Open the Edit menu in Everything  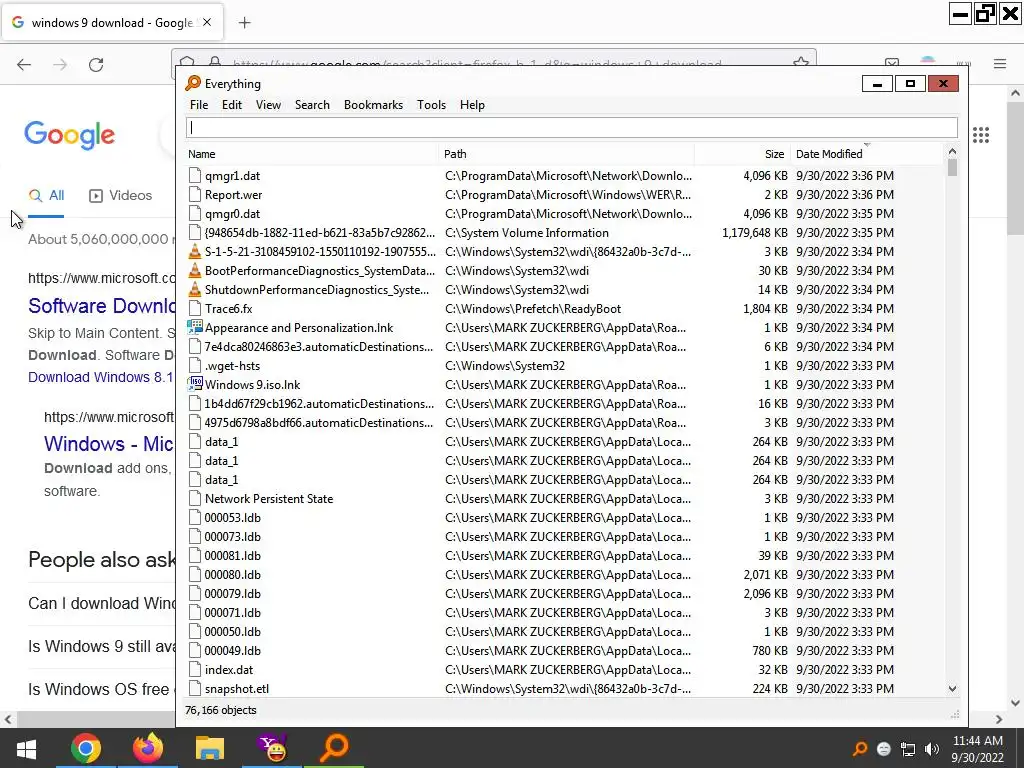click(x=231, y=105)
